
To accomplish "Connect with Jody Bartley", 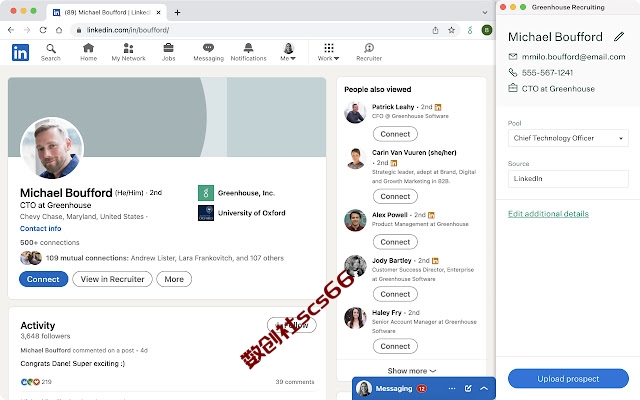I will [395, 293].
